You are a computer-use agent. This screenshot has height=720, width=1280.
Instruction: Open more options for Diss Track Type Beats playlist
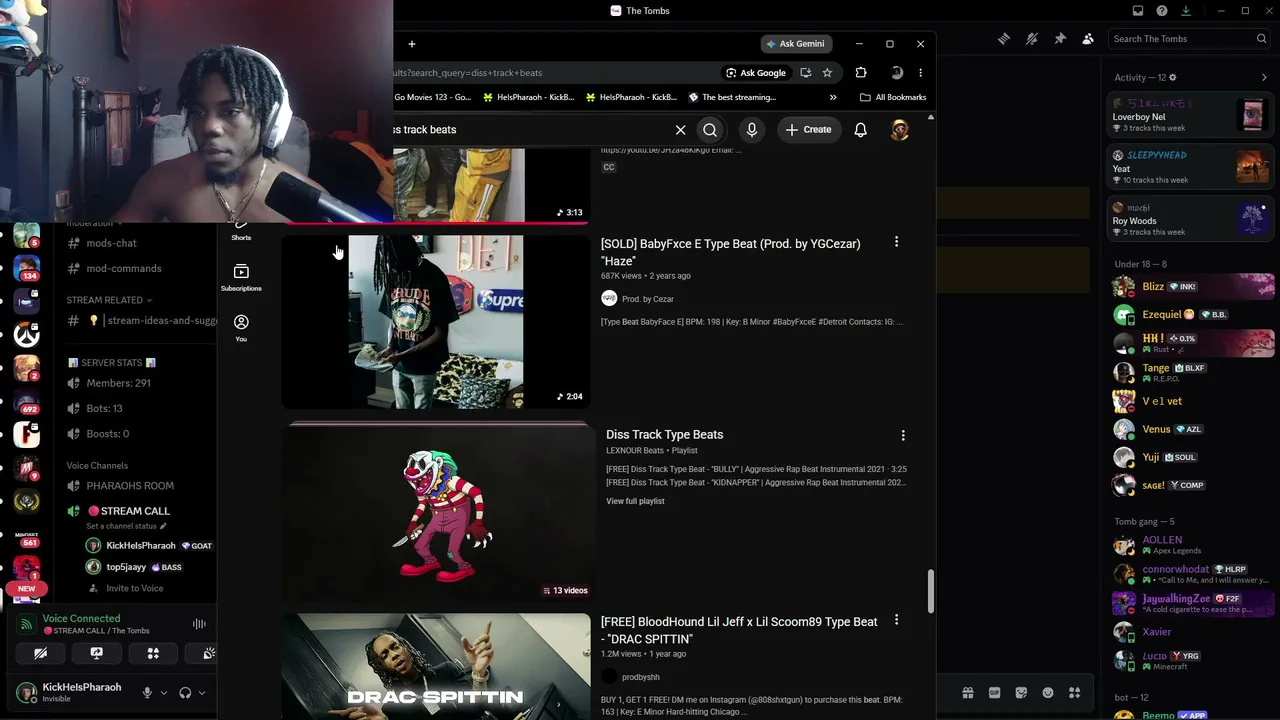click(903, 435)
